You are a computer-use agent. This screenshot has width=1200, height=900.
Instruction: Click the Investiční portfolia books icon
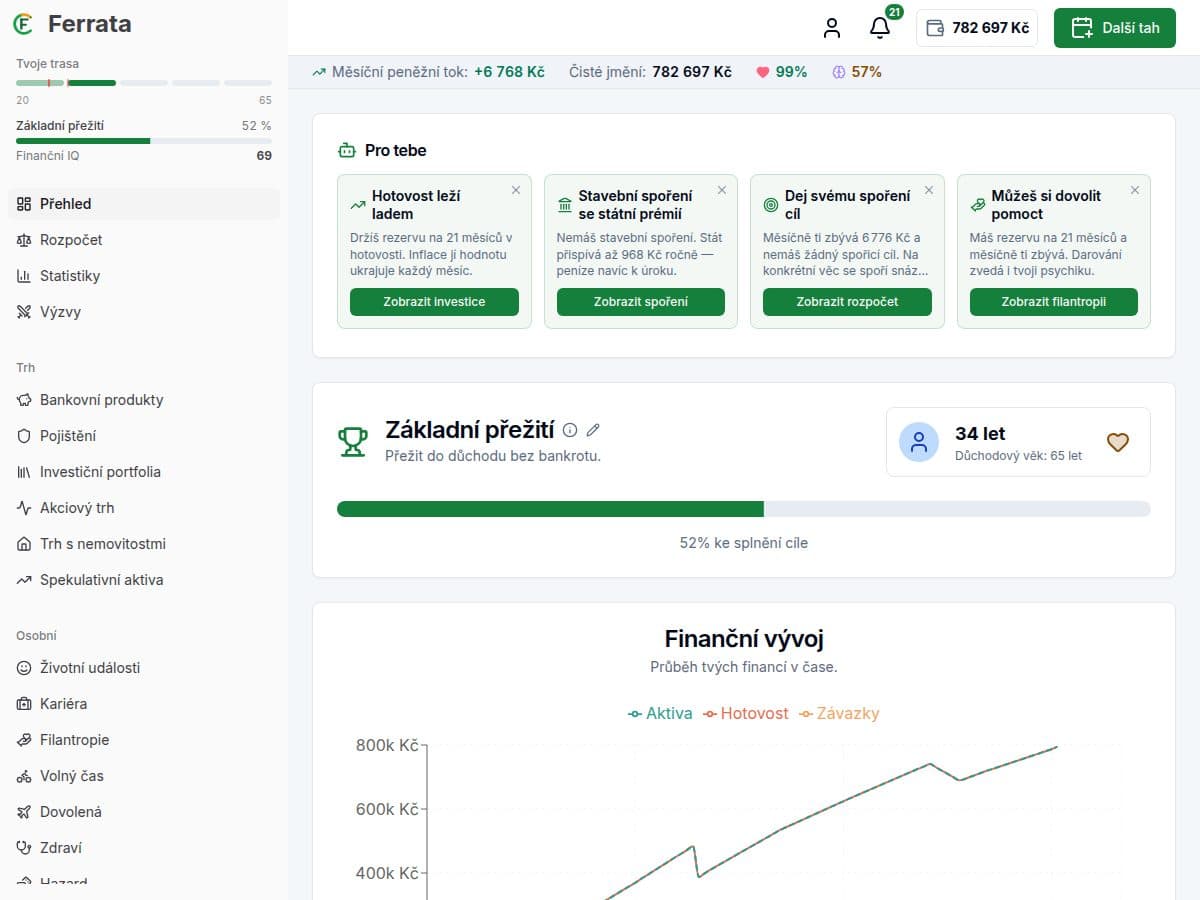click(24, 472)
